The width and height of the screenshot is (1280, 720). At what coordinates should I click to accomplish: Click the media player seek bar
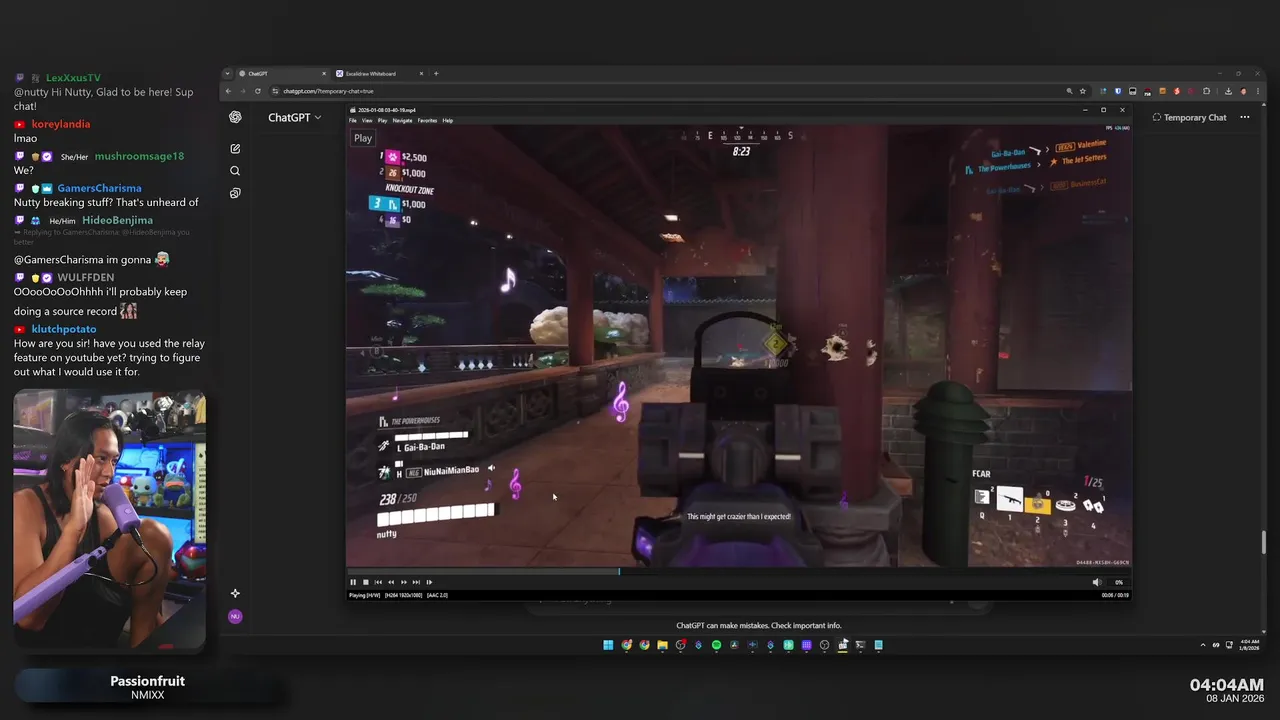738,572
